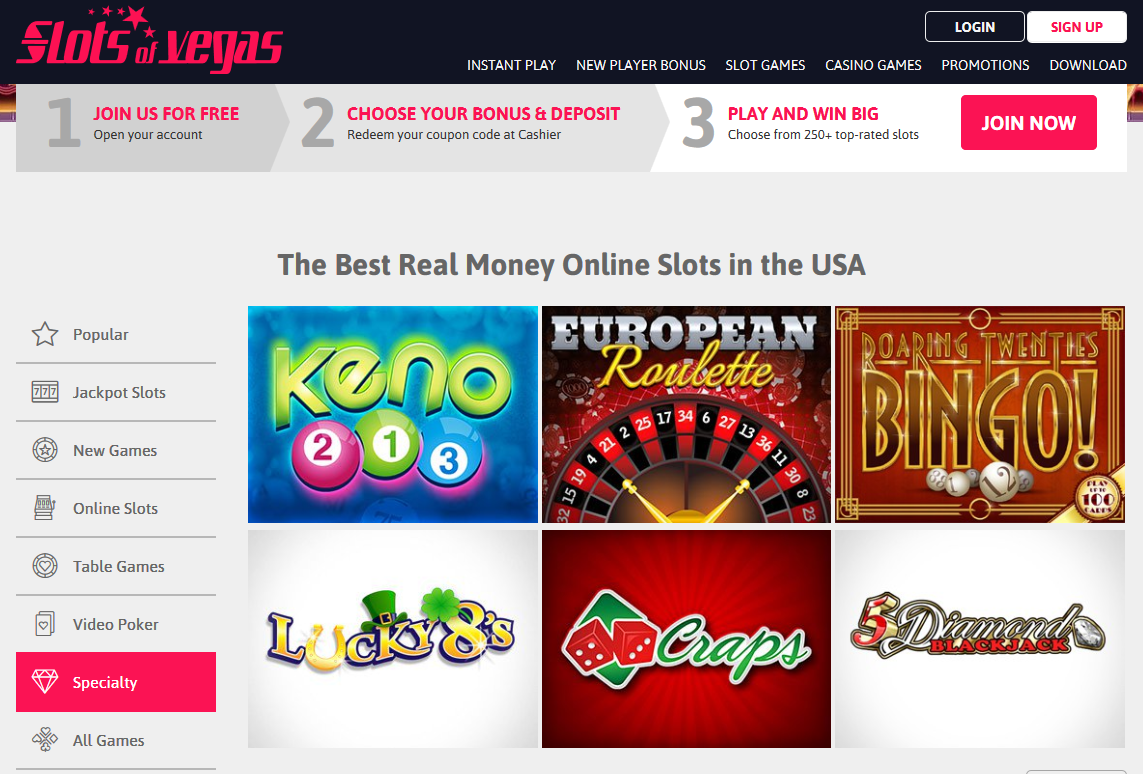Open the Instant Play menu item
The width and height of the screenshot is (1143, 774).
(x=511, y=65)
